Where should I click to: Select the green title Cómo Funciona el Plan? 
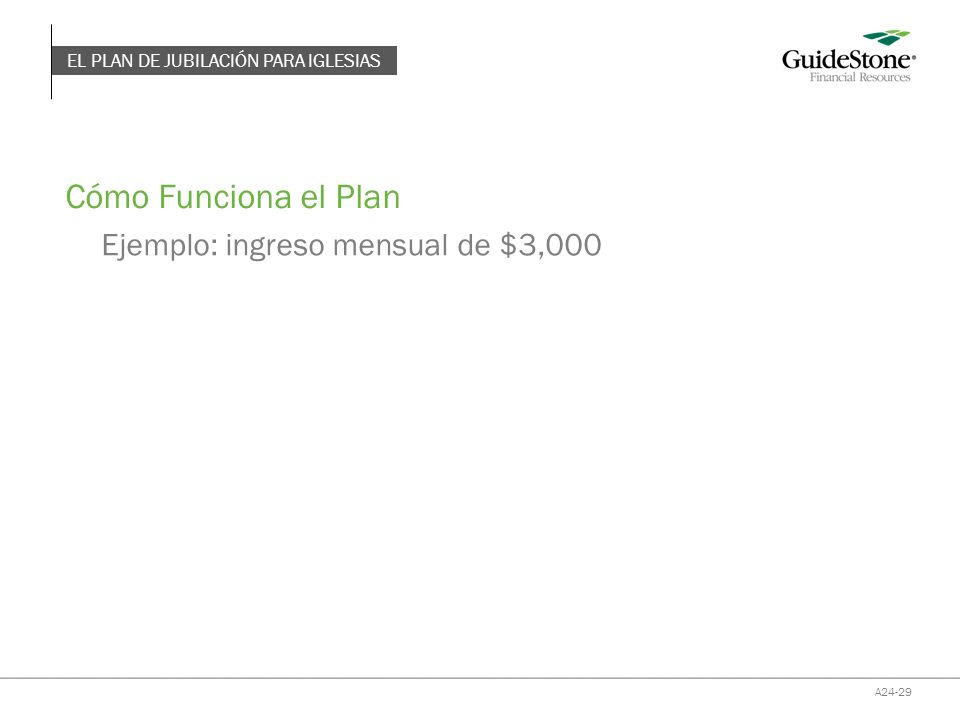coord(233,197)
